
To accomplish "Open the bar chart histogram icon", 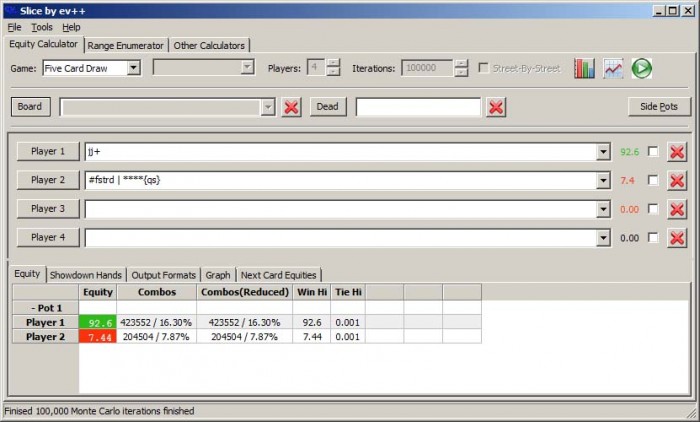I will [584, 68].
